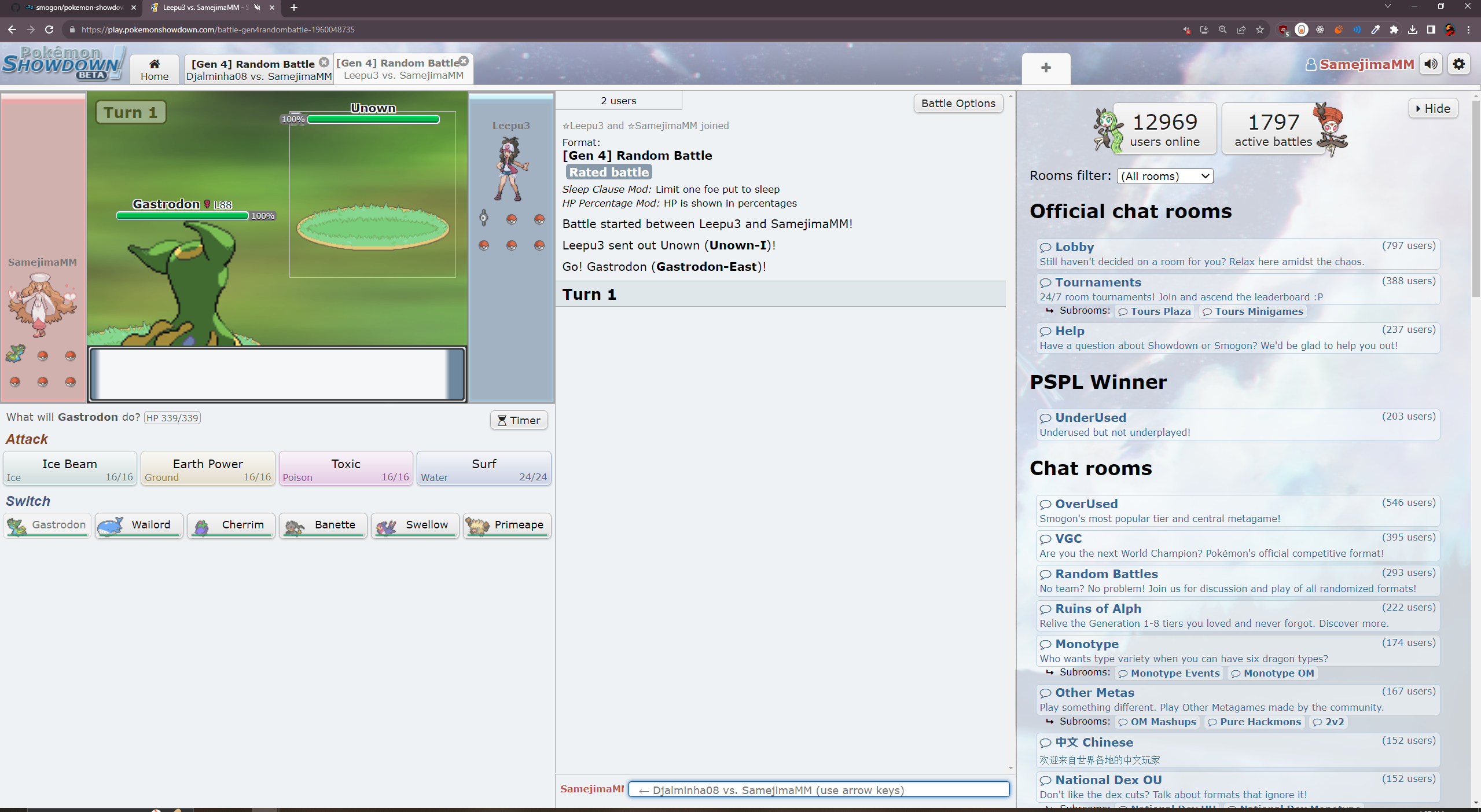Bookmark the page via the star icon
1481x812 pixels.
click(x=1259, y=29)
